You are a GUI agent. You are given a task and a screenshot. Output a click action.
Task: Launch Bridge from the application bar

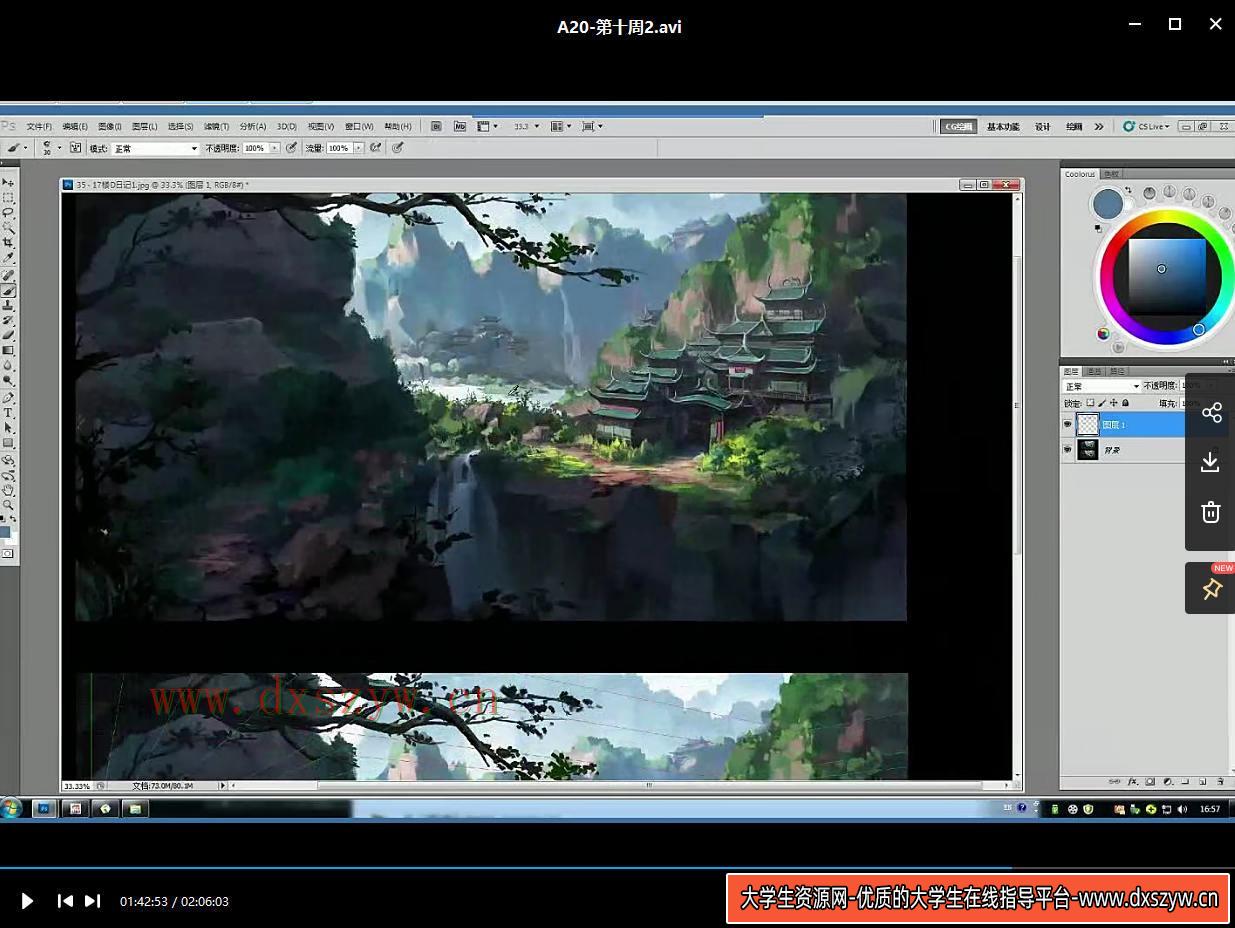coord(436,126)
